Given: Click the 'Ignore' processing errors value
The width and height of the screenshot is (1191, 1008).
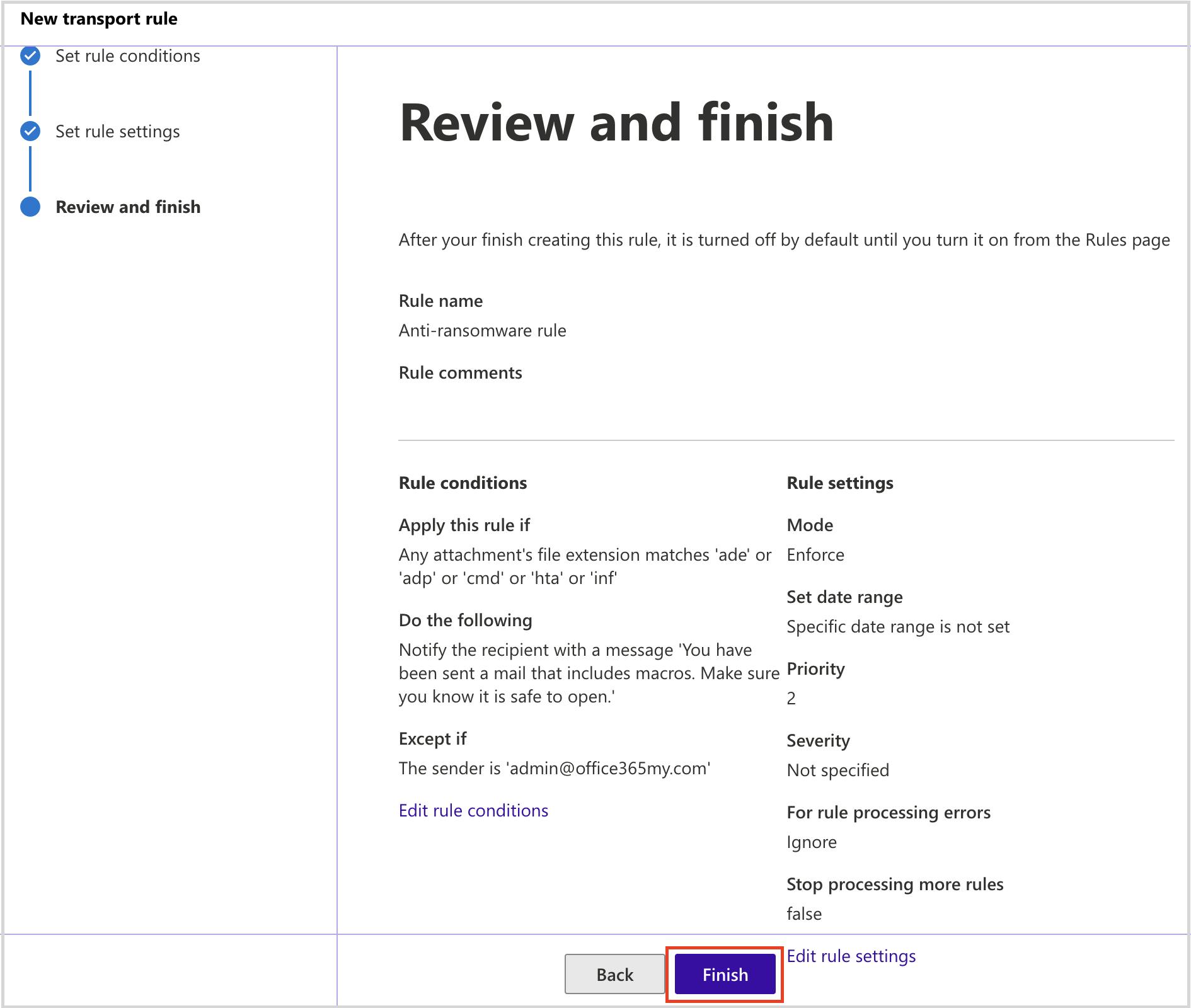Looking at the screenshot, I should coord(811,842).
